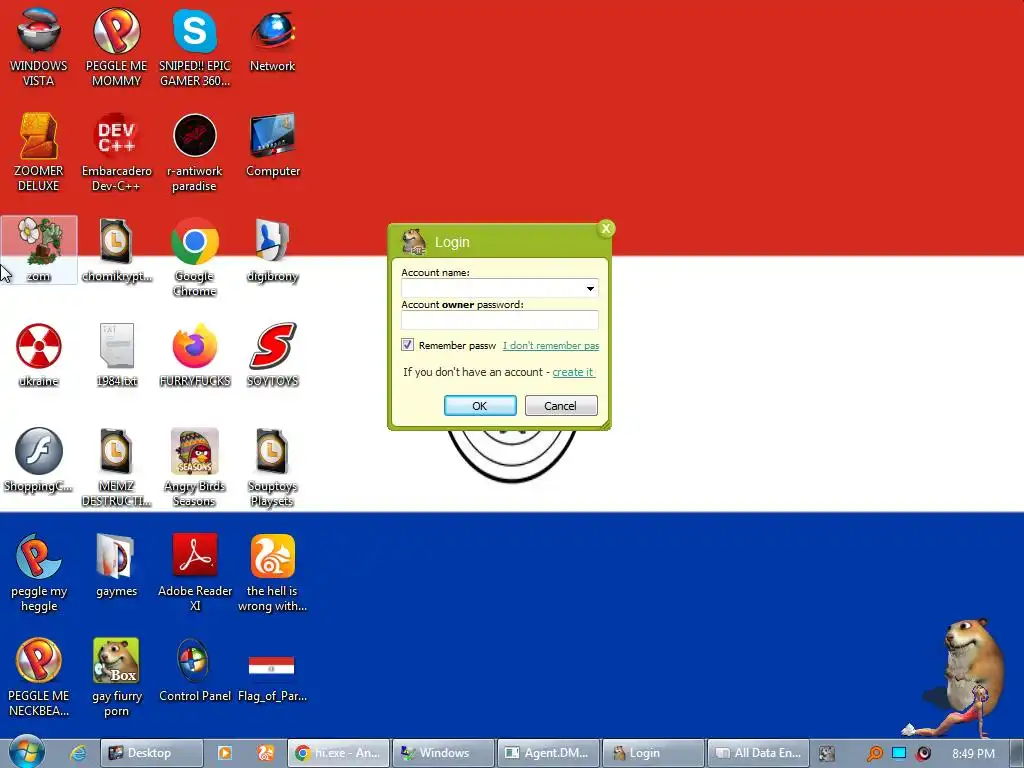Image resolution: width=1024 pixels, height=768 pixels.
Task: Click the peggle my heggle icon
Action: tap(39, 573)
